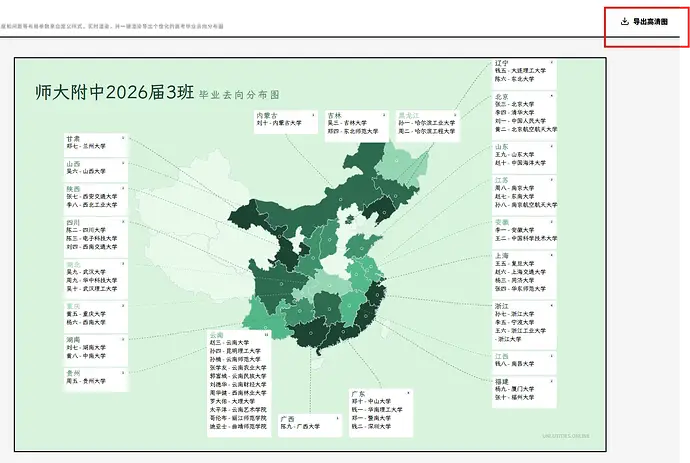690x463 pixels.
Task: Click the corner icon on the 山东 card
Action: point(551,146)
